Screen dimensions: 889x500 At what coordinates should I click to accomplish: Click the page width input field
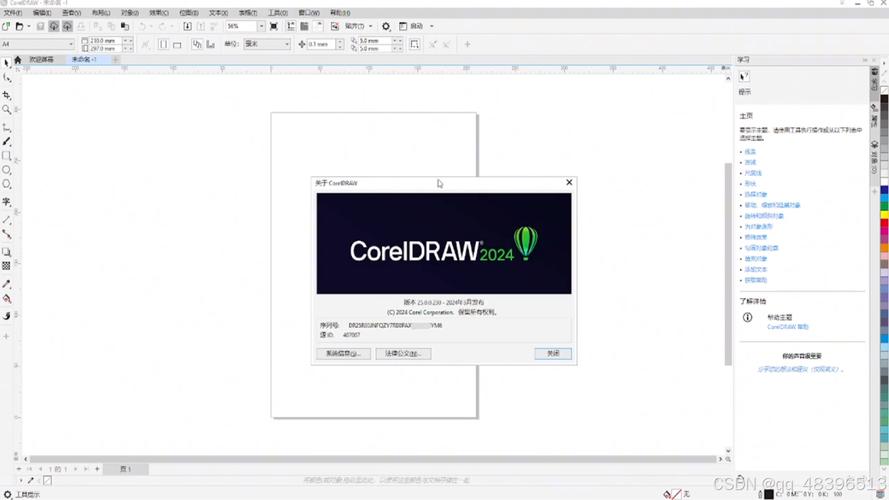click(105, 40)
